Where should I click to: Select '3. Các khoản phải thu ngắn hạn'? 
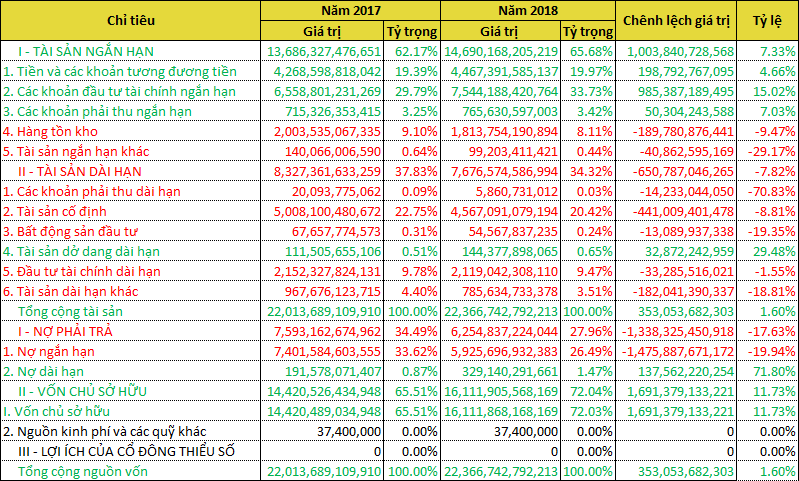98,112
